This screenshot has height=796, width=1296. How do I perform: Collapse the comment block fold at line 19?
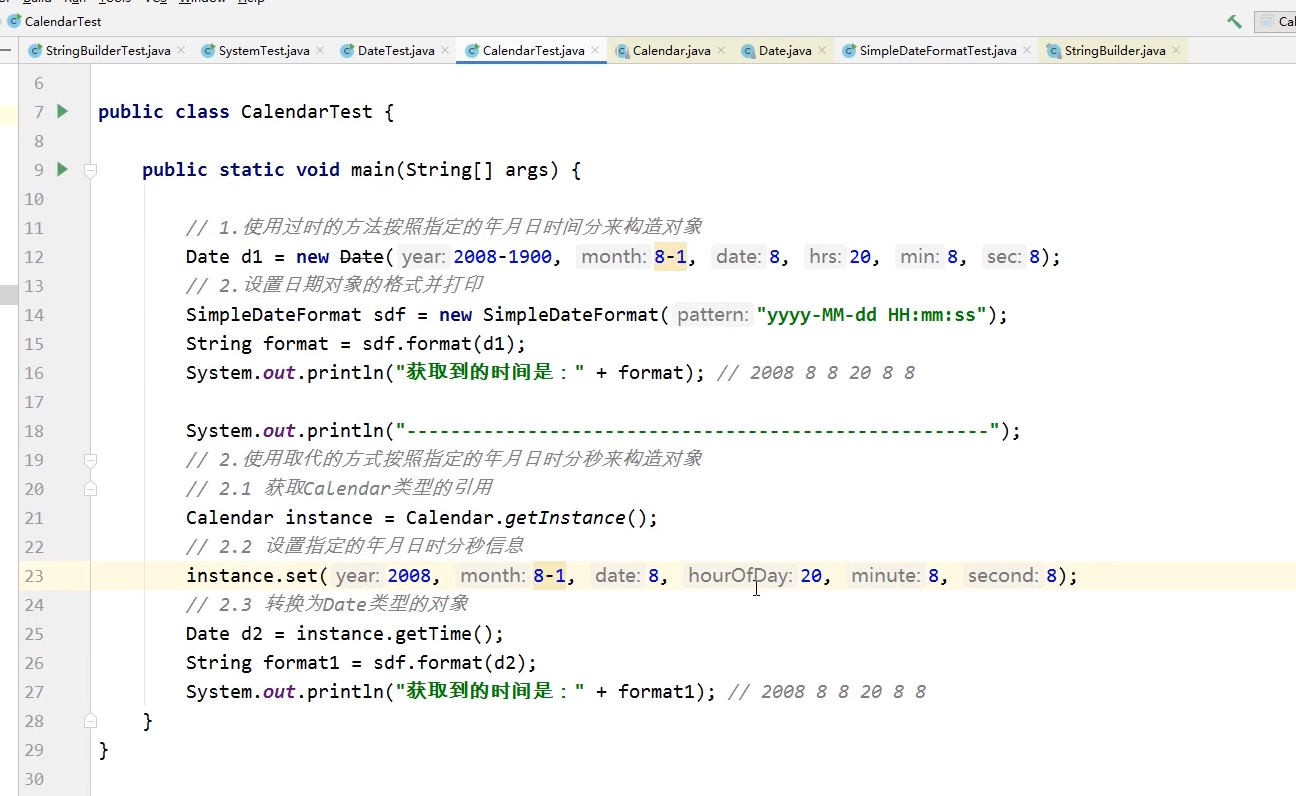click(x=91, y=460)
